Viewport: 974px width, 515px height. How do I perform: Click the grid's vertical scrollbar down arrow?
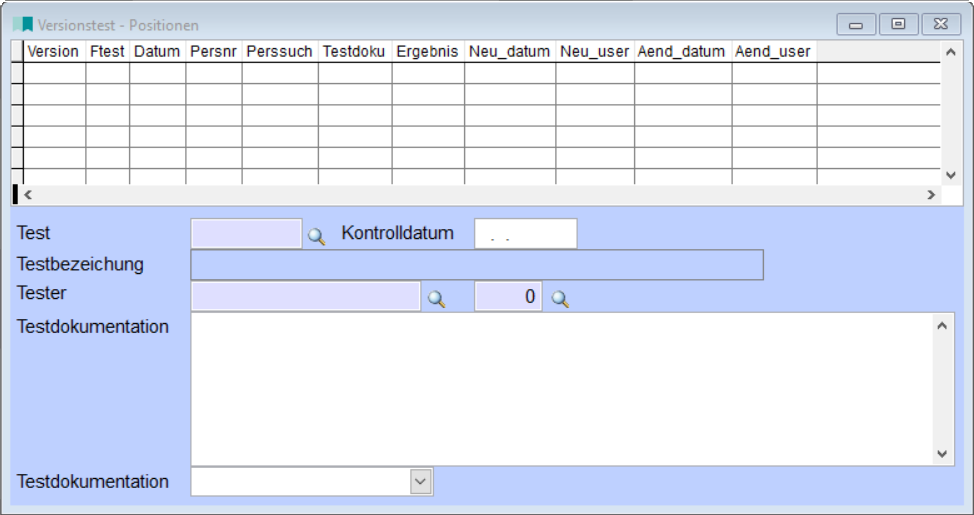(x=950, y=175)
